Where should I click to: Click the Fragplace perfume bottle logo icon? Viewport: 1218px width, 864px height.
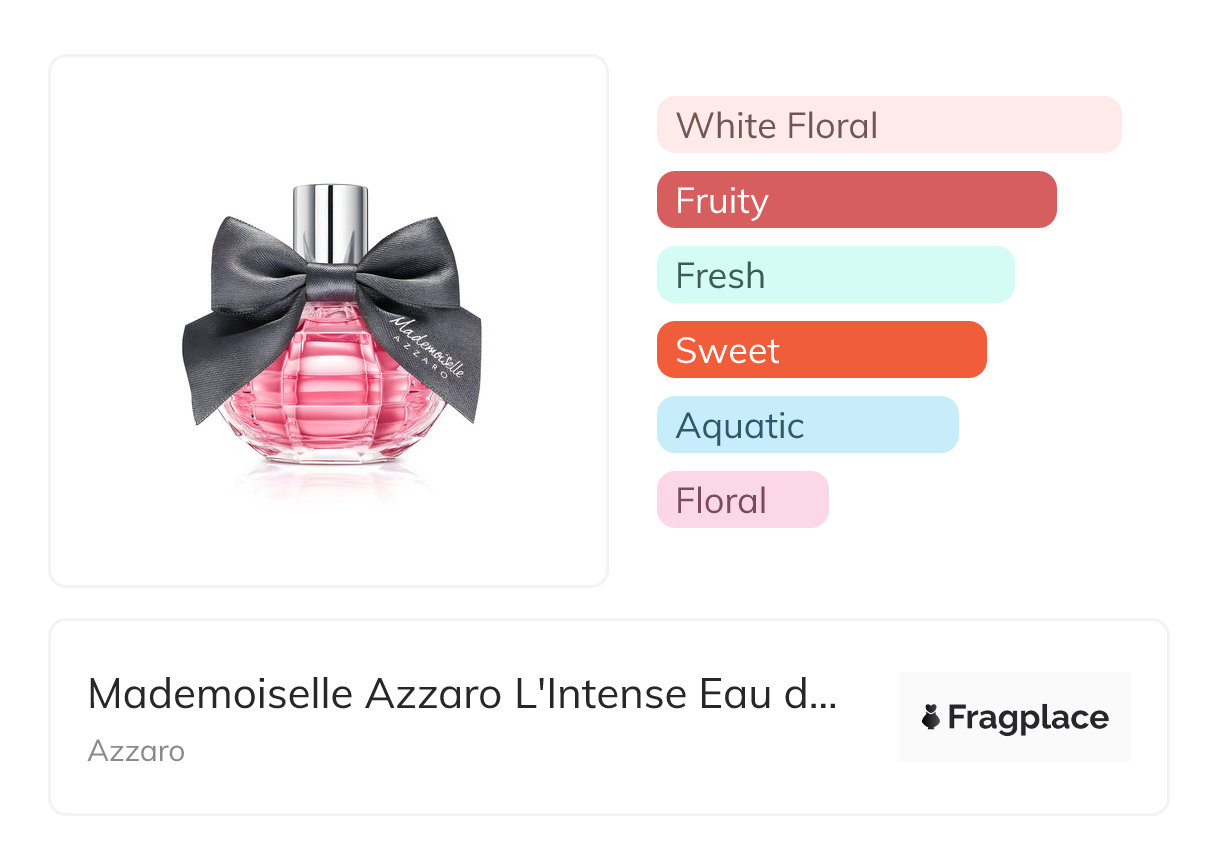[931, 718]
